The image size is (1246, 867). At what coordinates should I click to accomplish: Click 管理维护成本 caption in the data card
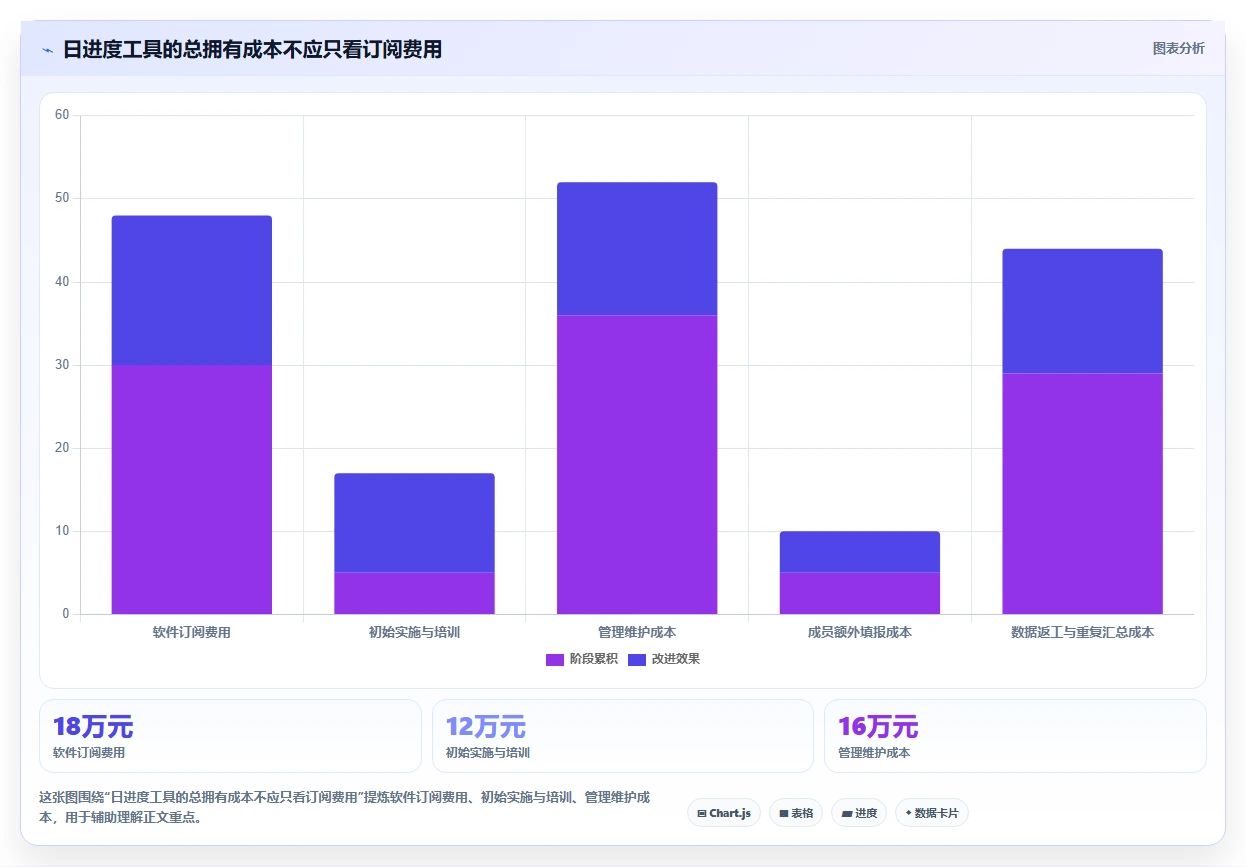click(x=874, y=753)
